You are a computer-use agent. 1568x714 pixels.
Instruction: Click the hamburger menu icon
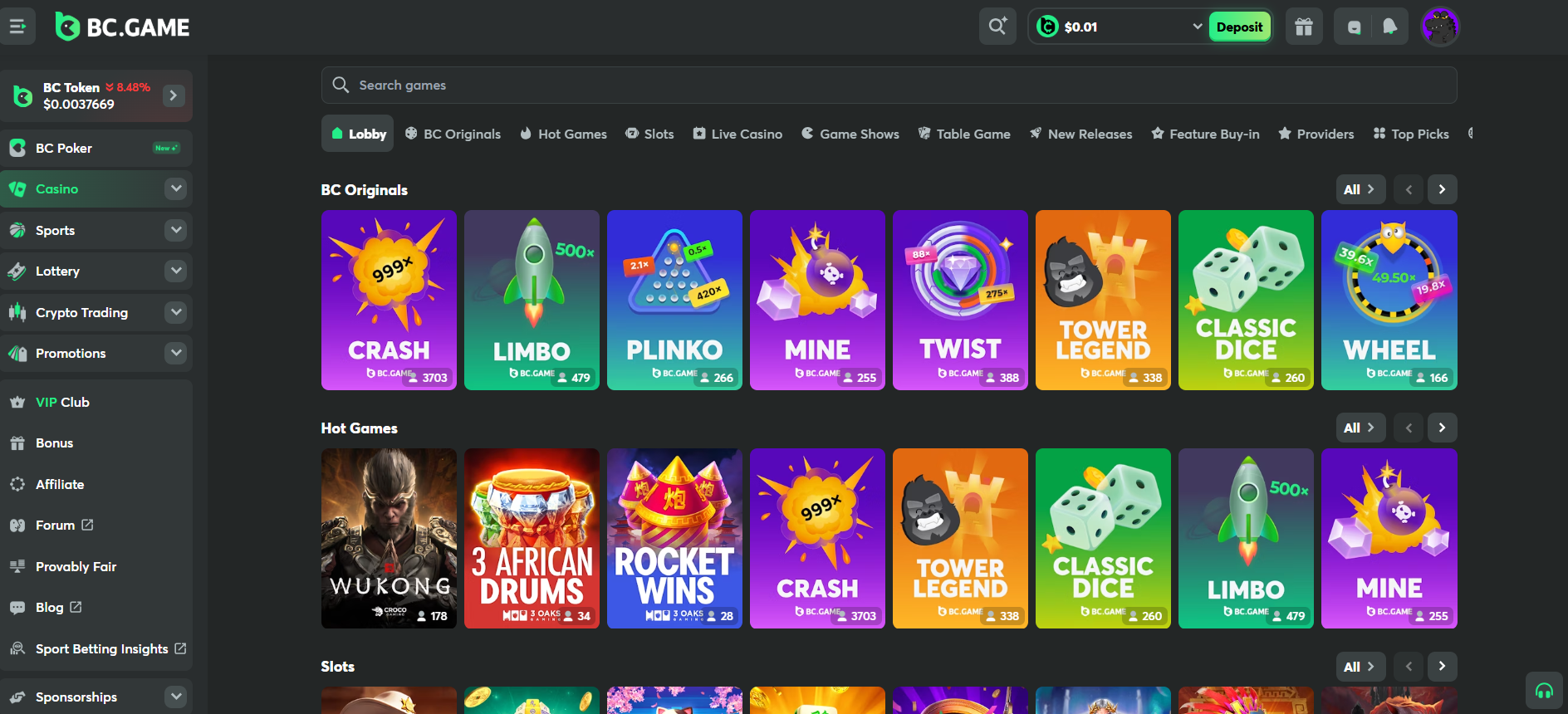tap(17, 27)
